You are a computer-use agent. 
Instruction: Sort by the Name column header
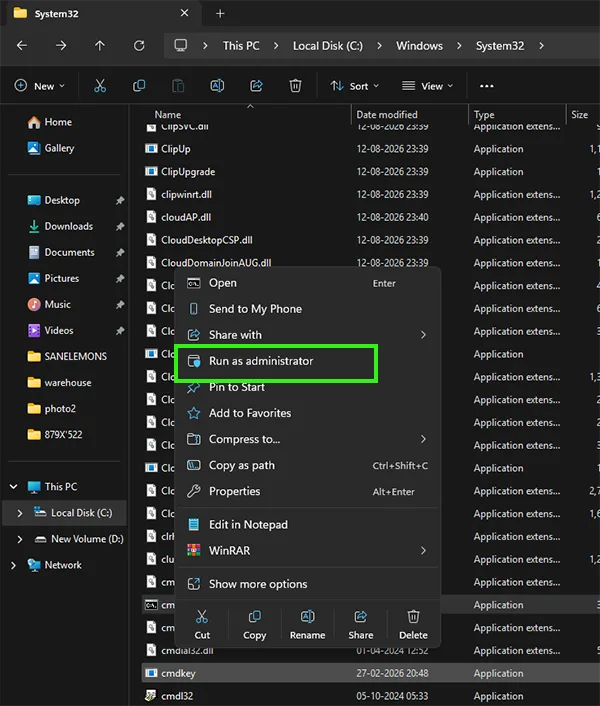167,114
